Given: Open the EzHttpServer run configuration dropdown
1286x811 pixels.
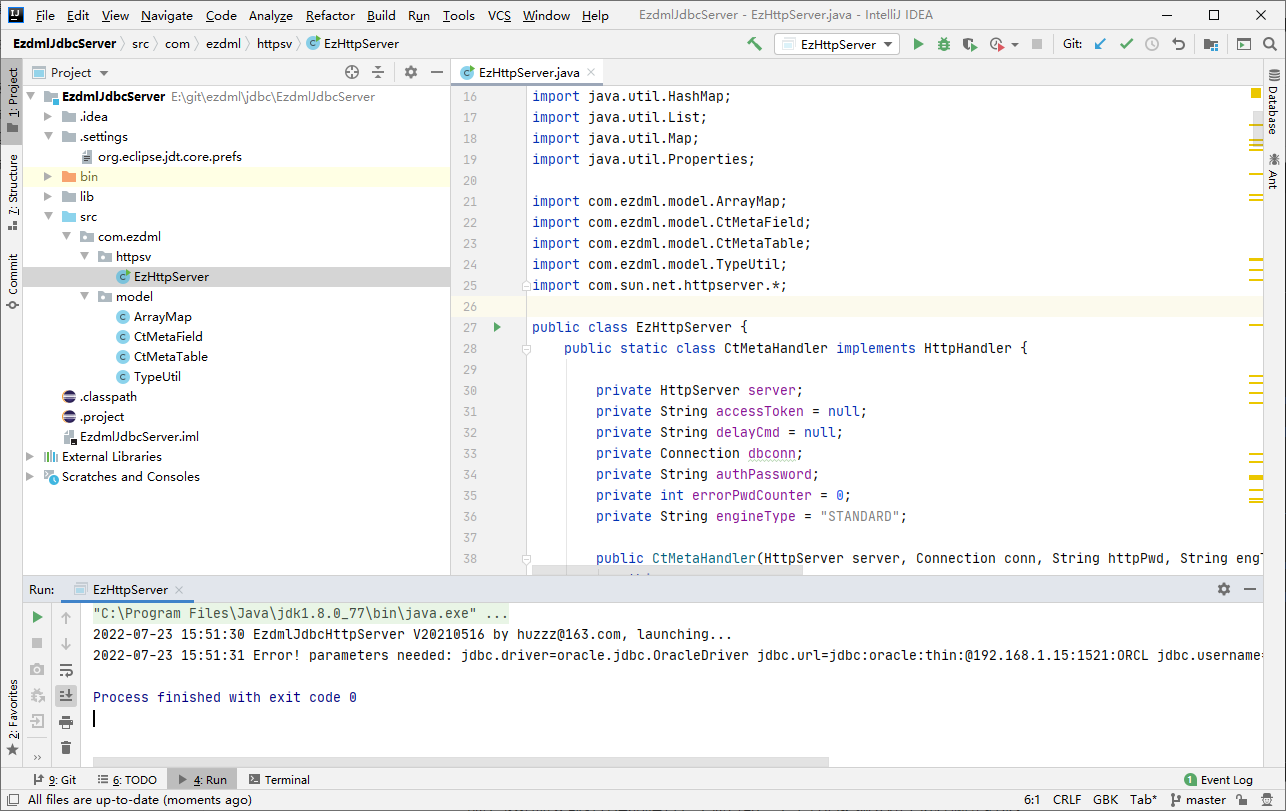Looking at the screenshot, I should click(x=837, y=44).
